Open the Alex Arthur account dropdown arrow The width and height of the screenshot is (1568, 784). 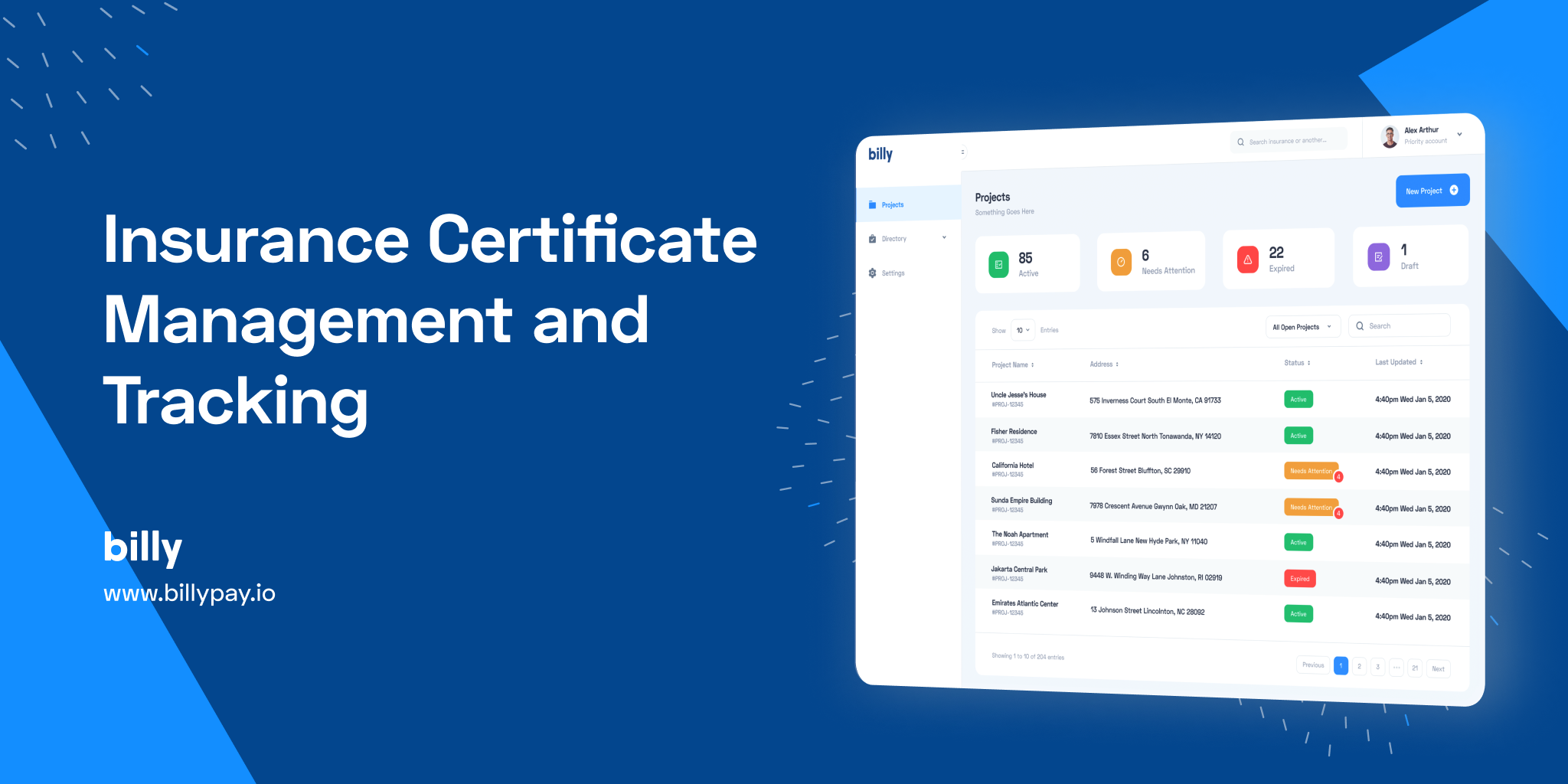(1459, 134)
